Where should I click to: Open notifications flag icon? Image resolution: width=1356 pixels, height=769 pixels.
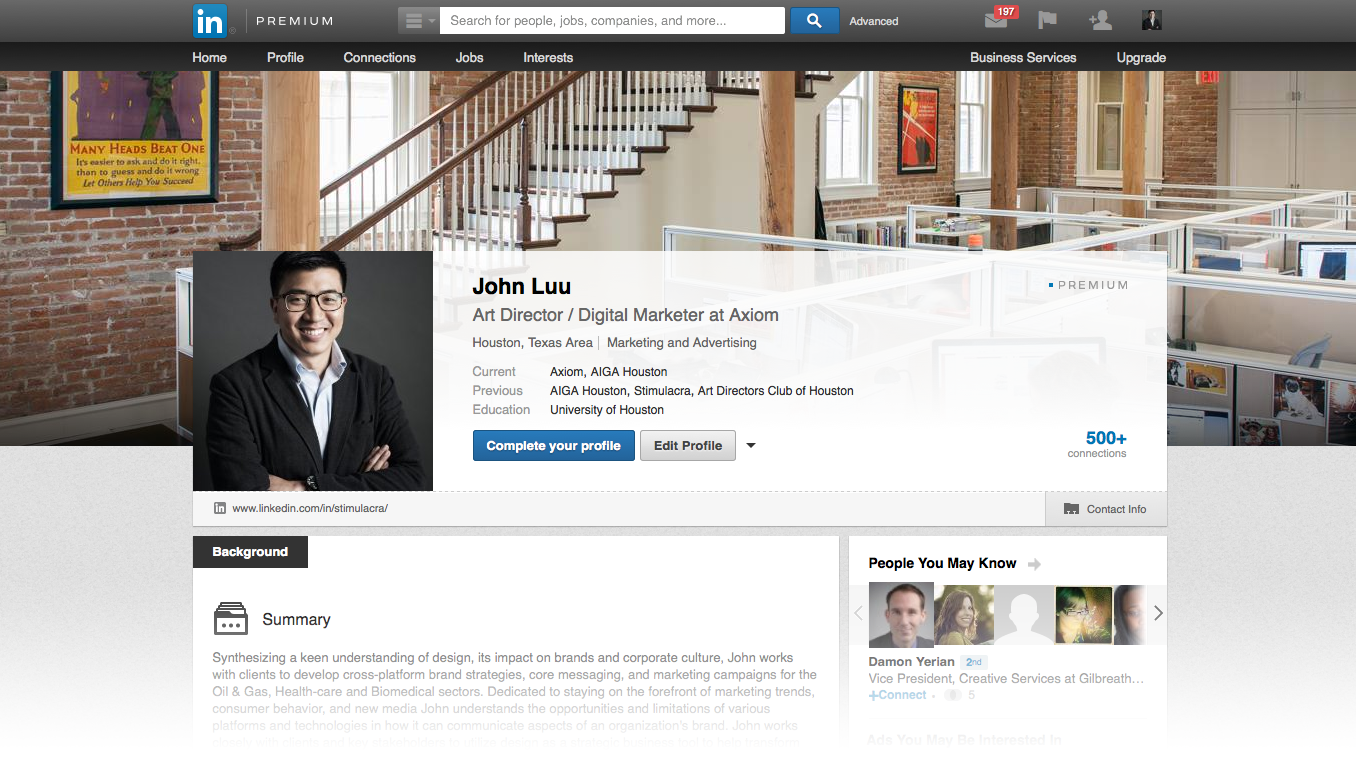(1047, 21)
